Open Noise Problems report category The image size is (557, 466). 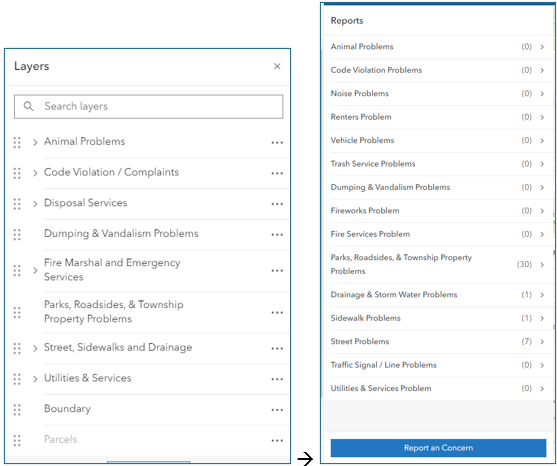tap(438, 94)
